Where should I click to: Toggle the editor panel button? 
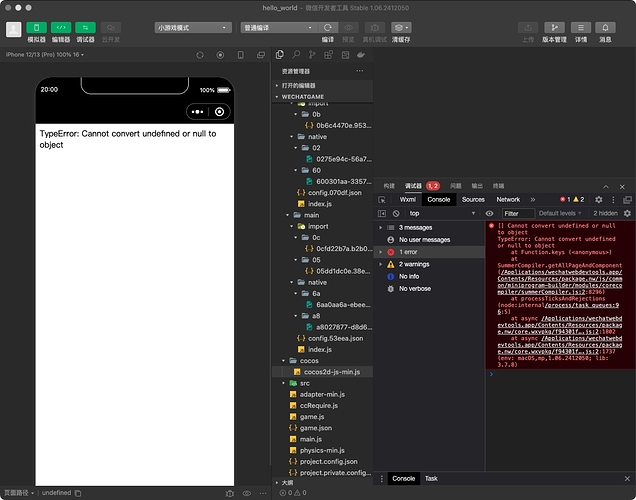tap(61, 28)
